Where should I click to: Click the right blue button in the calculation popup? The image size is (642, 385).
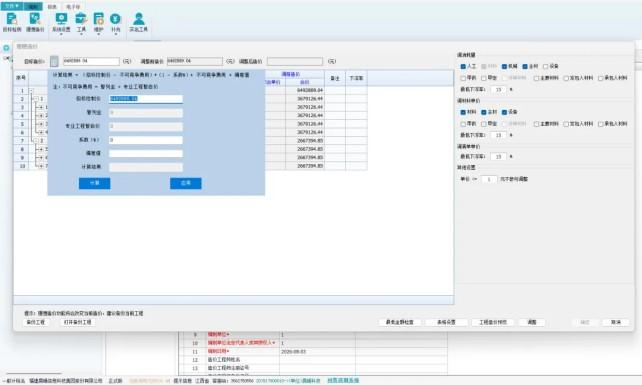[186, 183]
